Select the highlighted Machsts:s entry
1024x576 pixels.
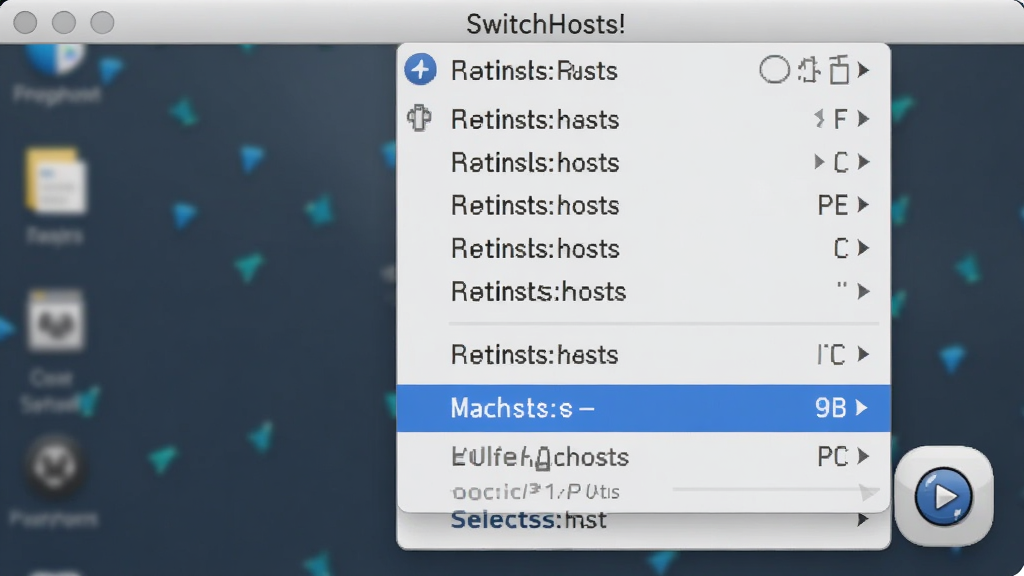point(643,408)
